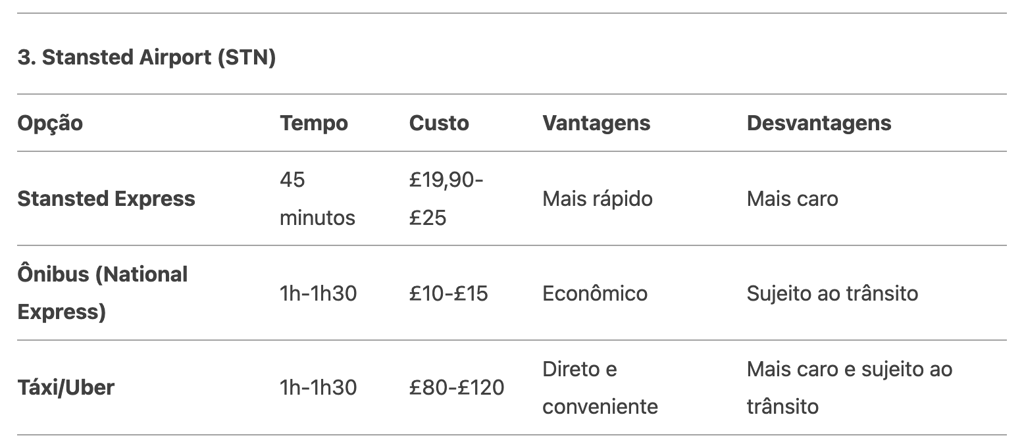Select the Tempo column header
The width and height of the screenshot is (1024, 446).
[x=313, y=123]
